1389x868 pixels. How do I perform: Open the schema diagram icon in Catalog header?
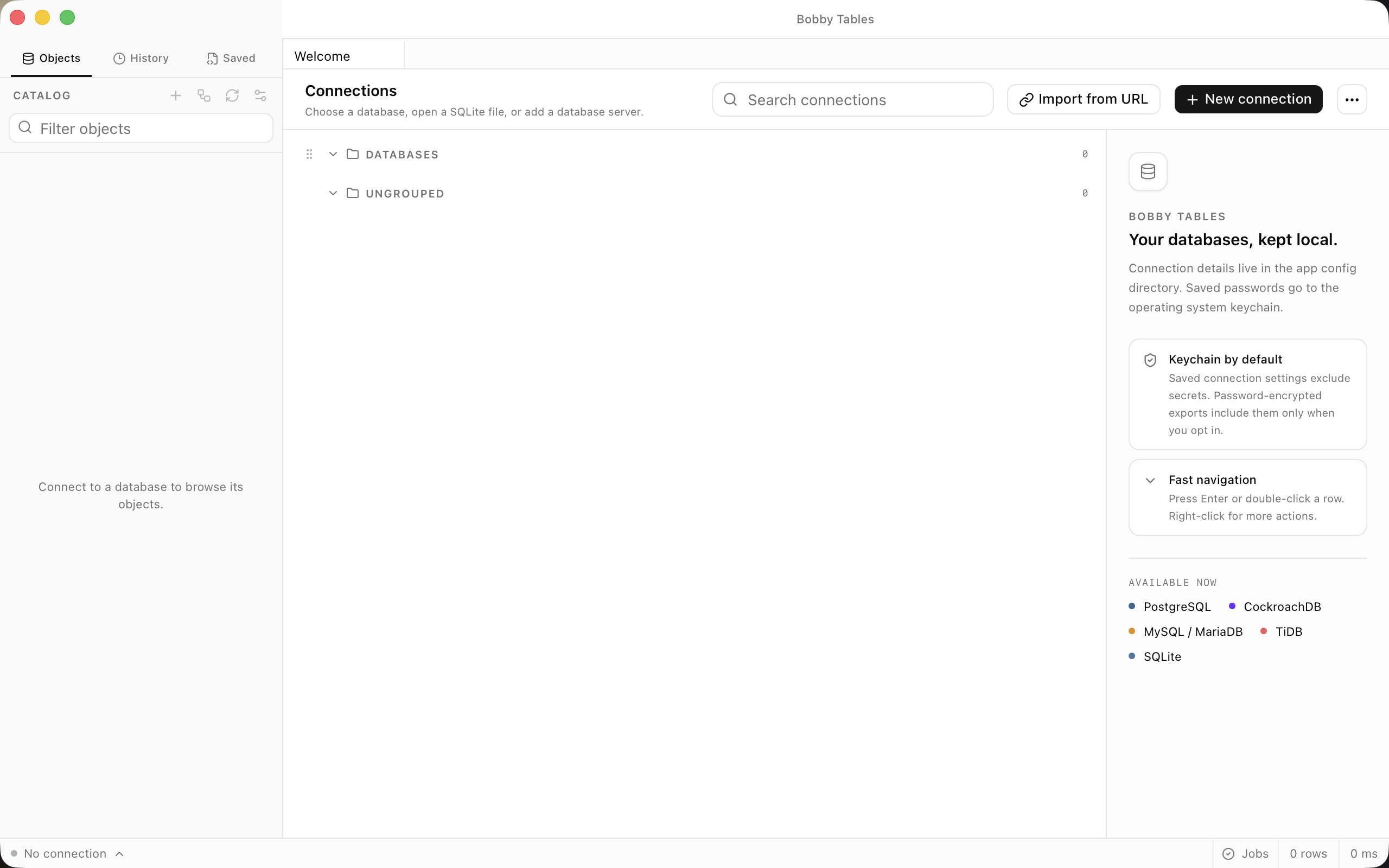tap(204, 95)
